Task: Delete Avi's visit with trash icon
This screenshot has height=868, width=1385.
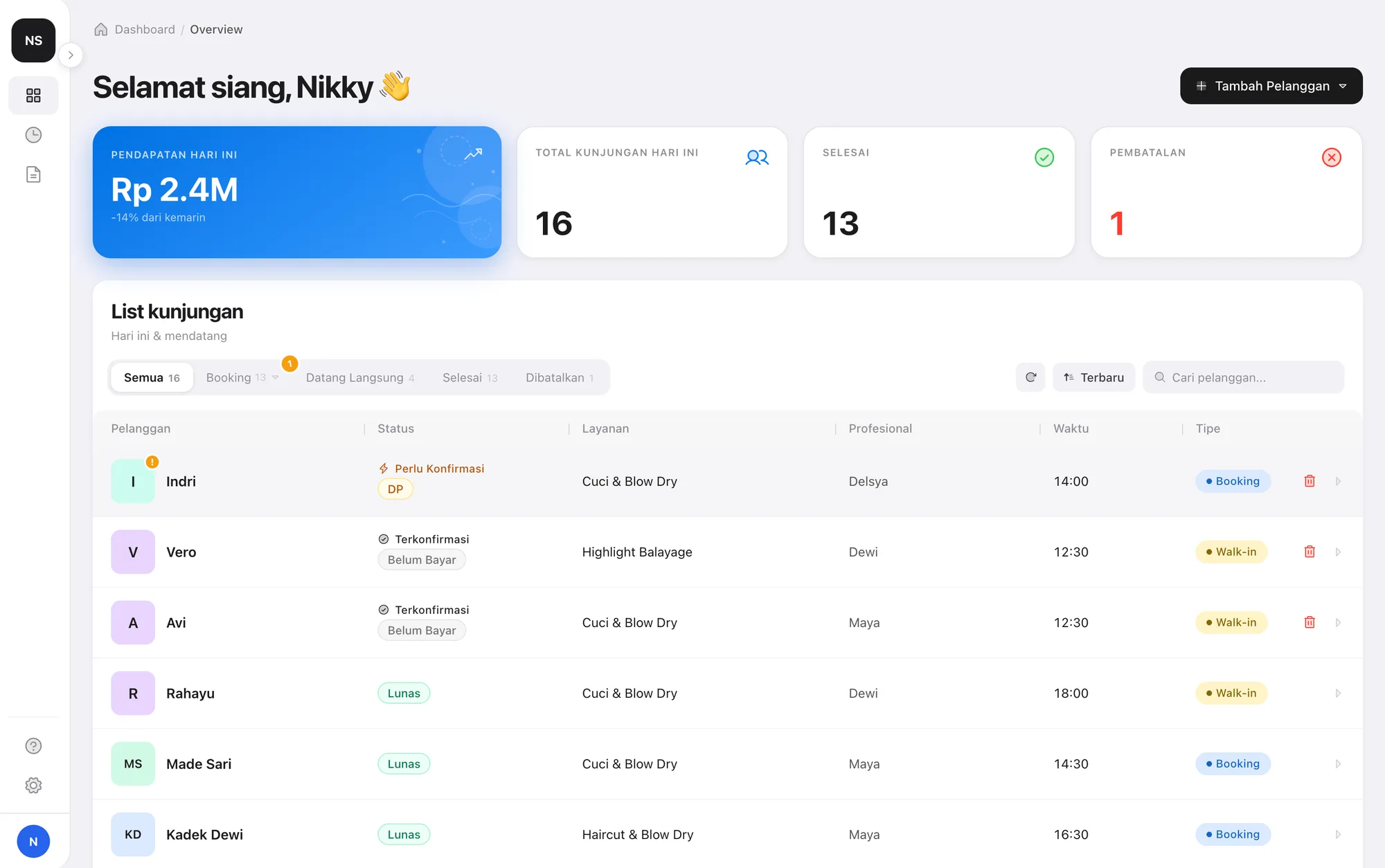Action: [1310, 622]
